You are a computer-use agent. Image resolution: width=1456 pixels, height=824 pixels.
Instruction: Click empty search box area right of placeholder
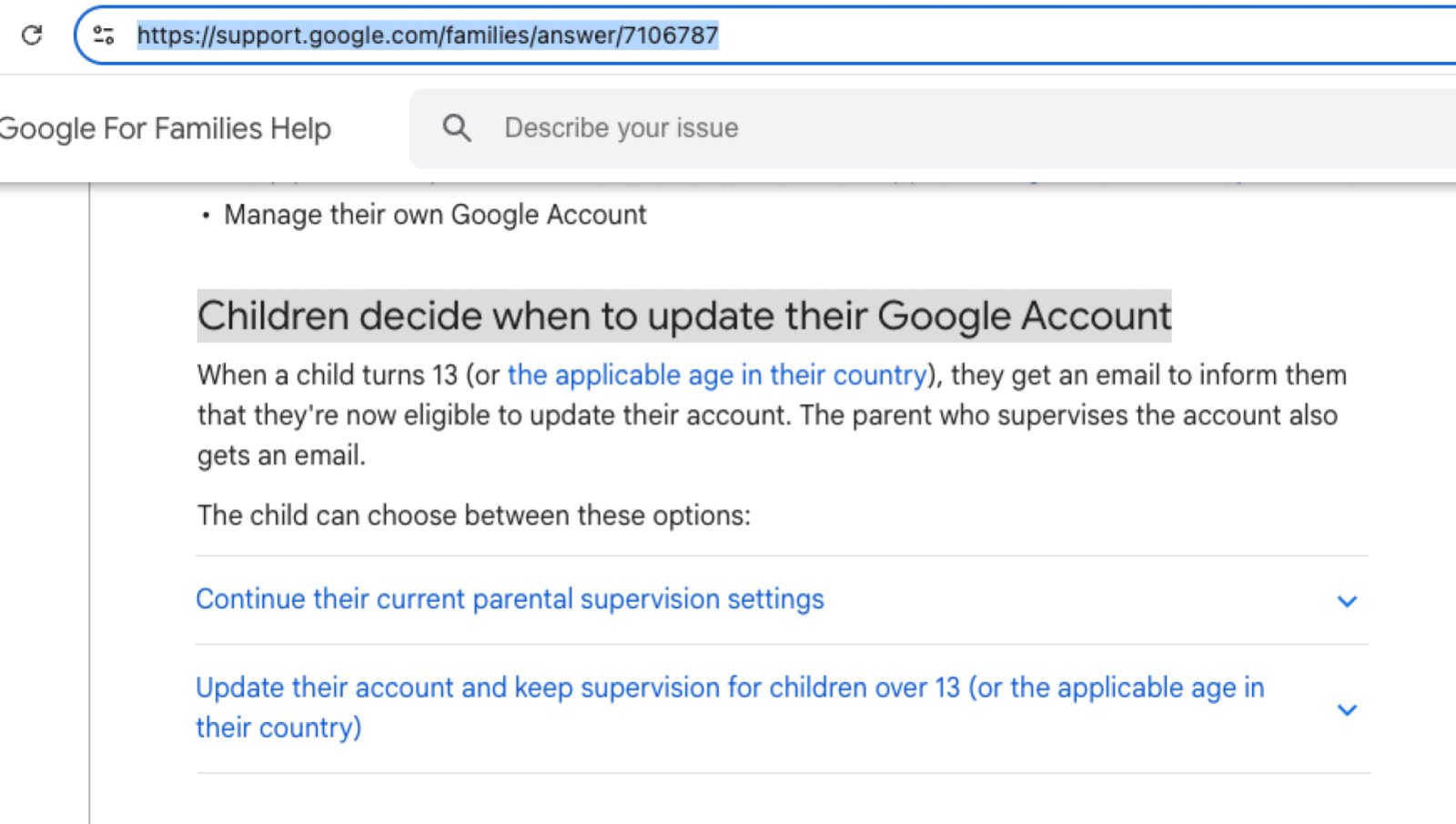1092,128
